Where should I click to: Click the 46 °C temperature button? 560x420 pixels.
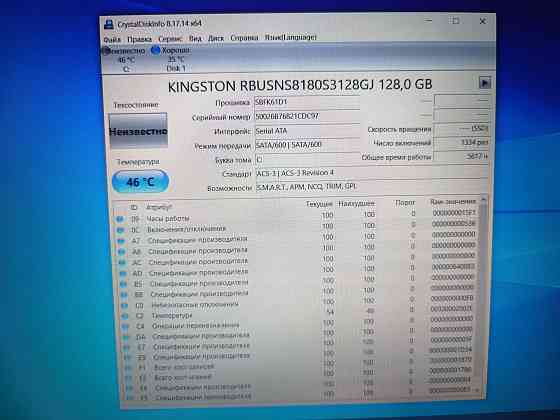[x=140, y=181]
